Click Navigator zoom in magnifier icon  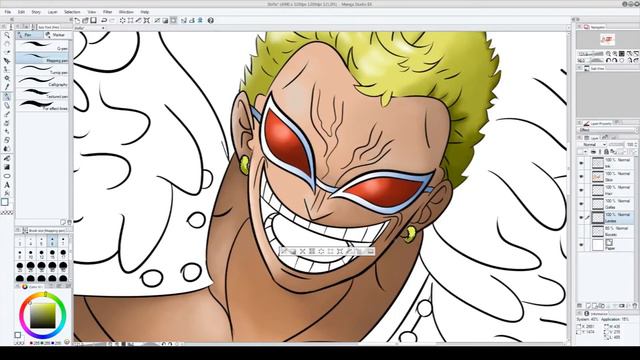615,53
